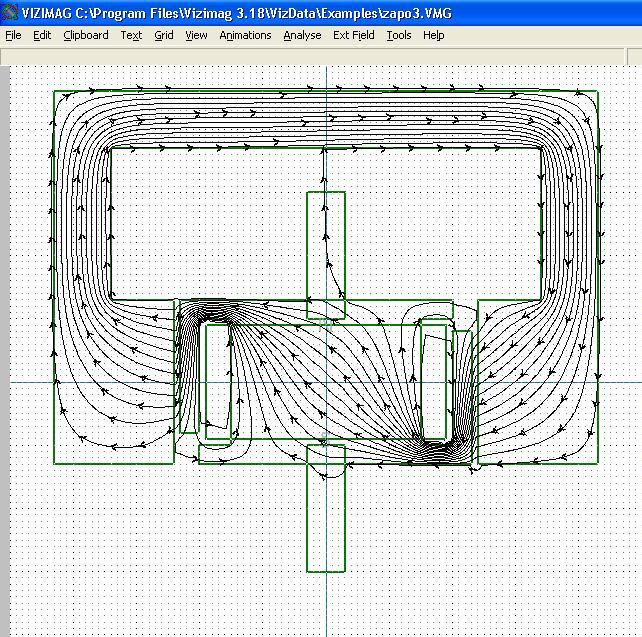Open the Text menu

pyautogui.click(x=131, y=35)
